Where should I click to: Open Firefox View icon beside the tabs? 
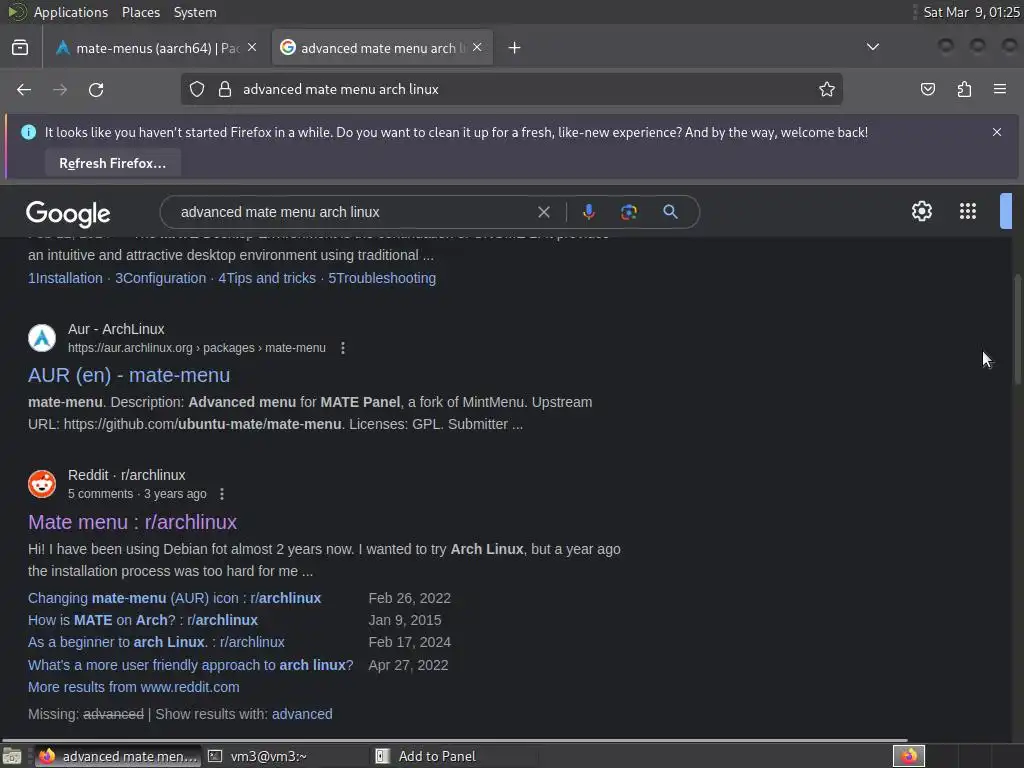coord(20,48)
